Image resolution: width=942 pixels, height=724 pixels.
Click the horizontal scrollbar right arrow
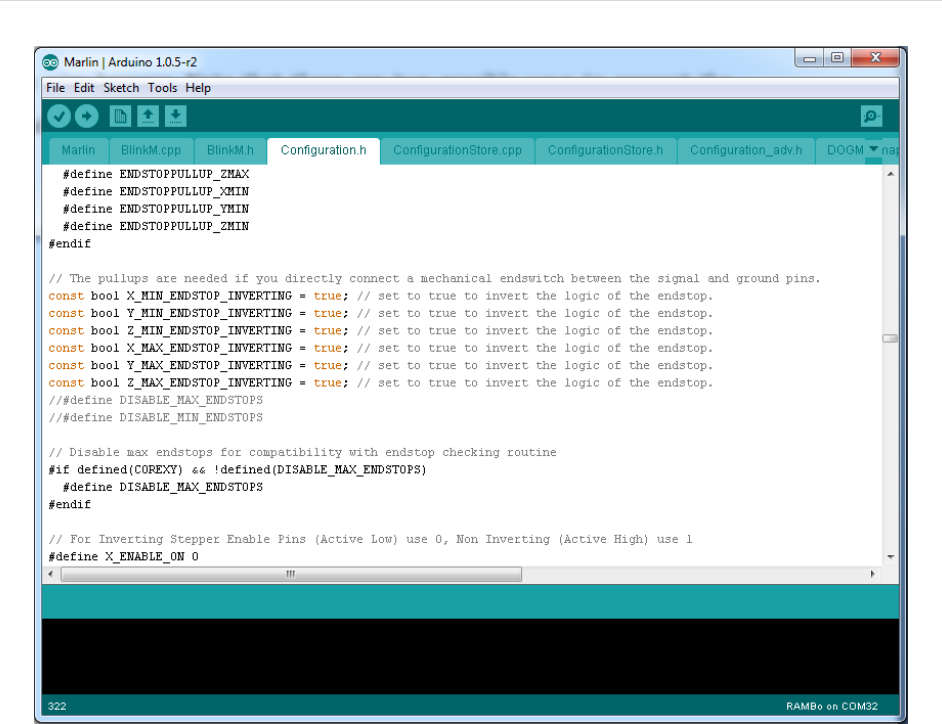(x=872, y=574)
